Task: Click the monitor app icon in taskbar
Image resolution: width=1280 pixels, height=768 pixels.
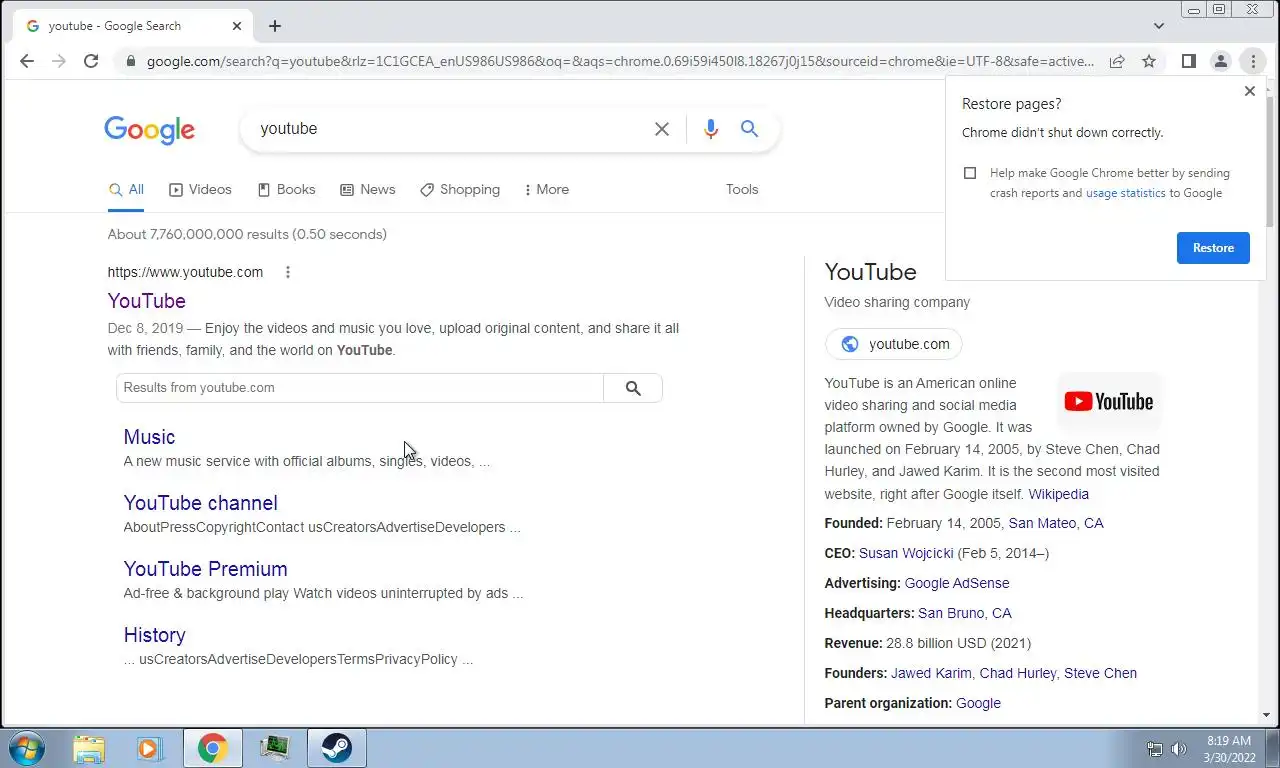Action: 274,748
